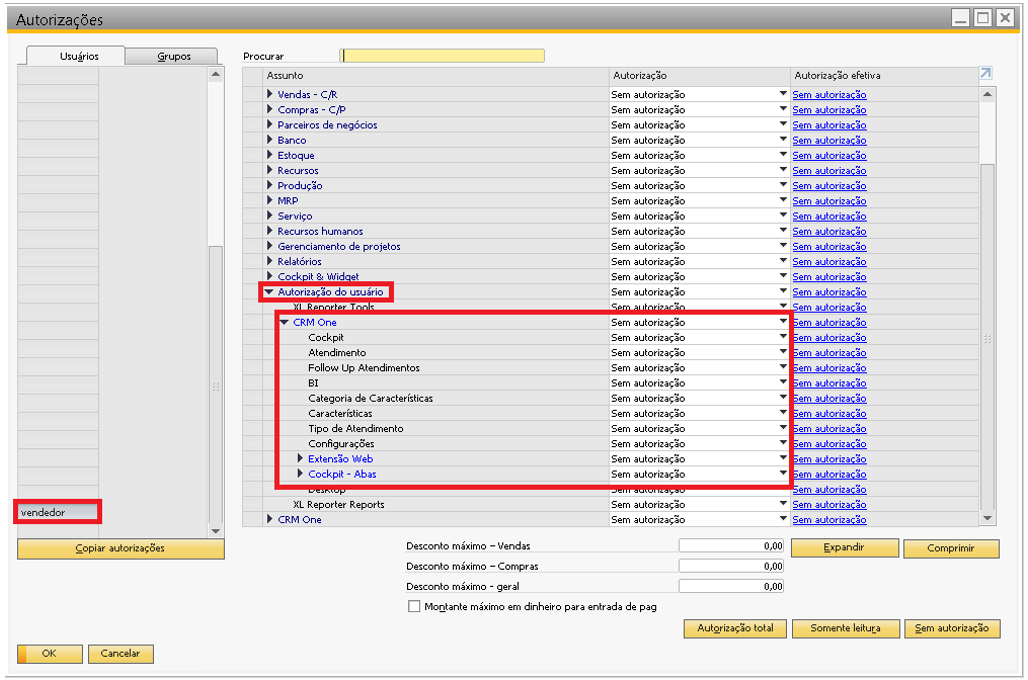Screen dimensions: 1028x680
Task: Select the vendedor user in list
Action: 58,512
